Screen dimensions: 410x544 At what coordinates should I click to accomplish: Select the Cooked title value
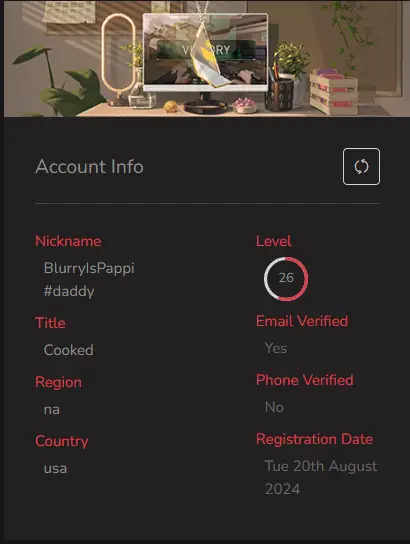point(69,350)
